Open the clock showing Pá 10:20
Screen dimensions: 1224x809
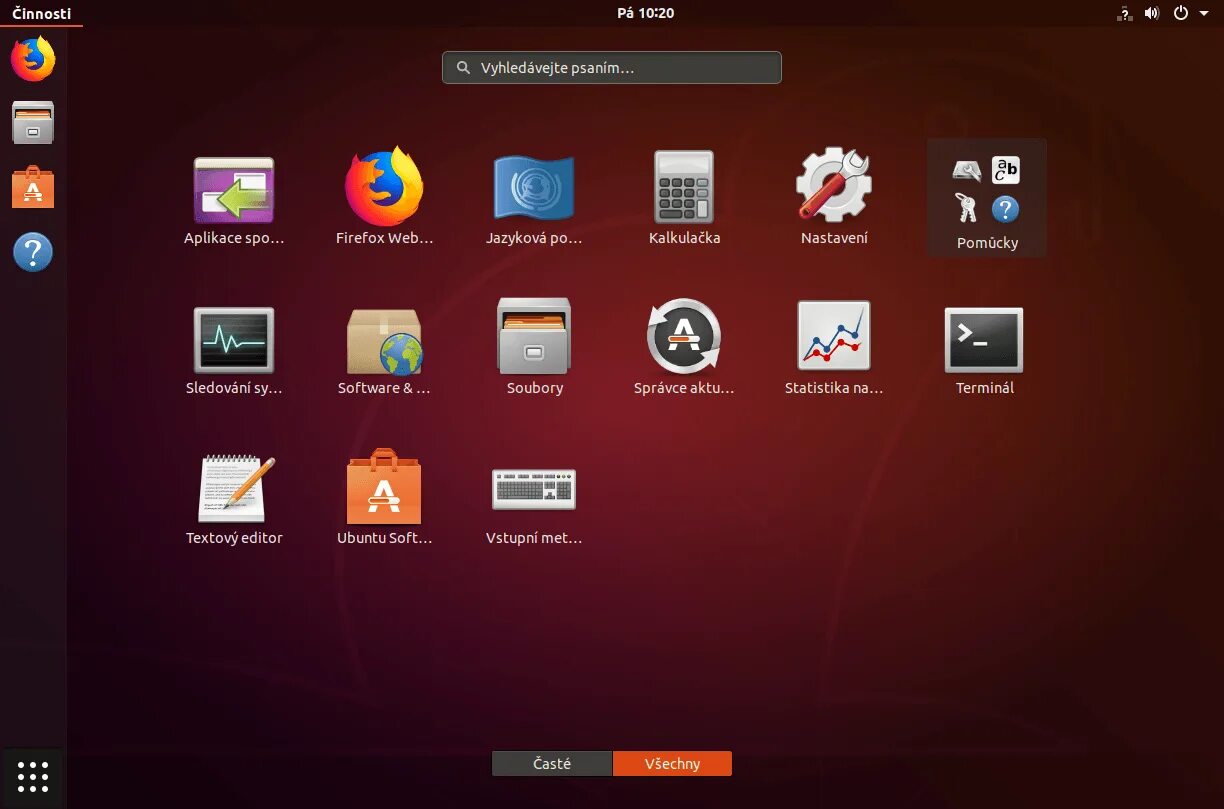coord(645,13)
